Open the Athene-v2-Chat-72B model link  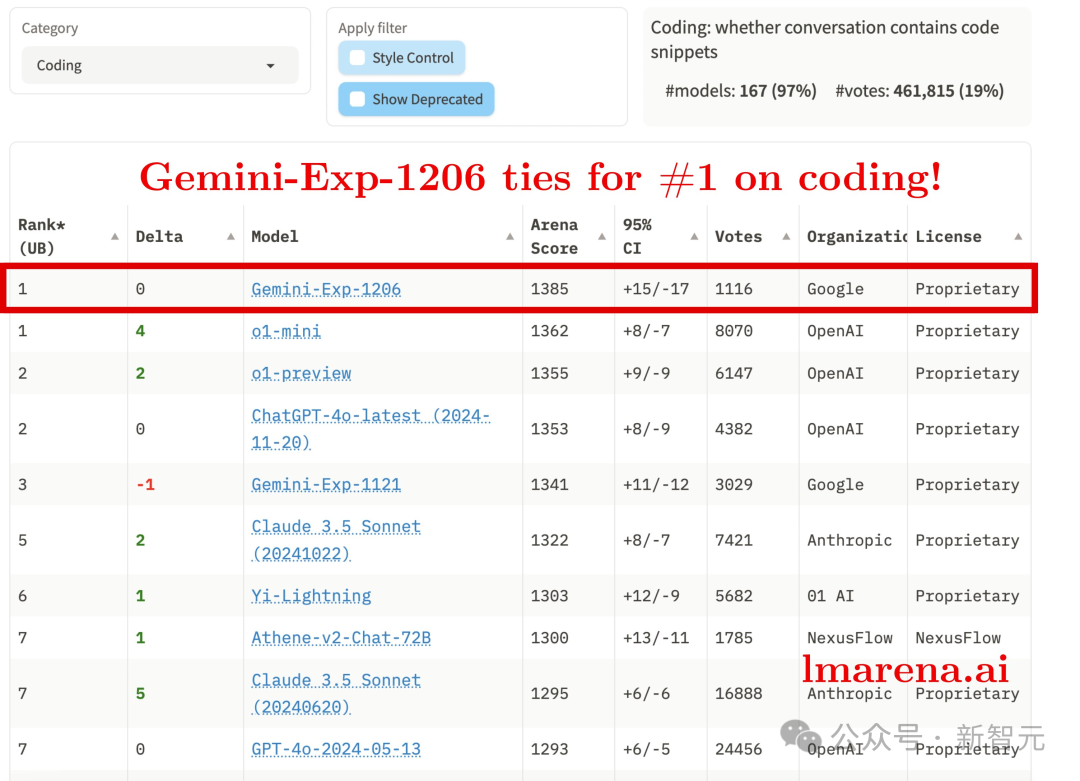[341, 638]
